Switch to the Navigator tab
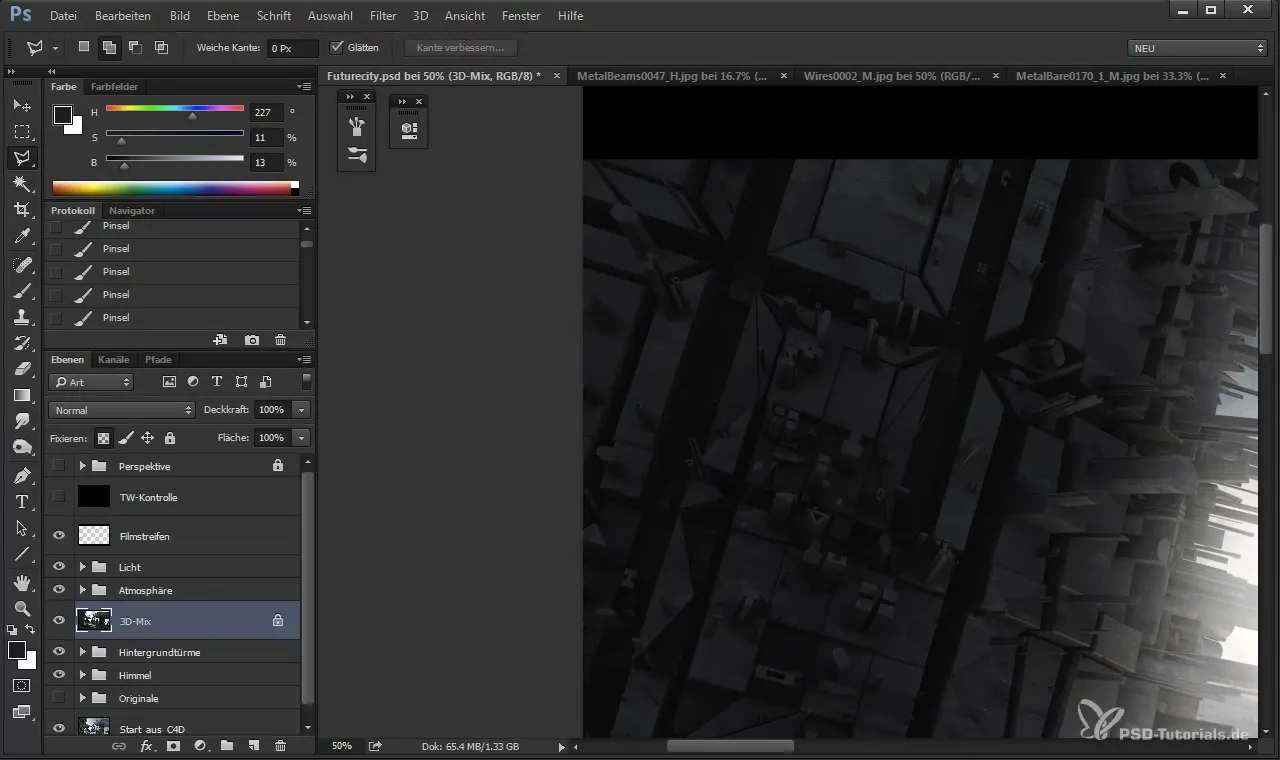The image size is (1280, 760). [132, 211]
